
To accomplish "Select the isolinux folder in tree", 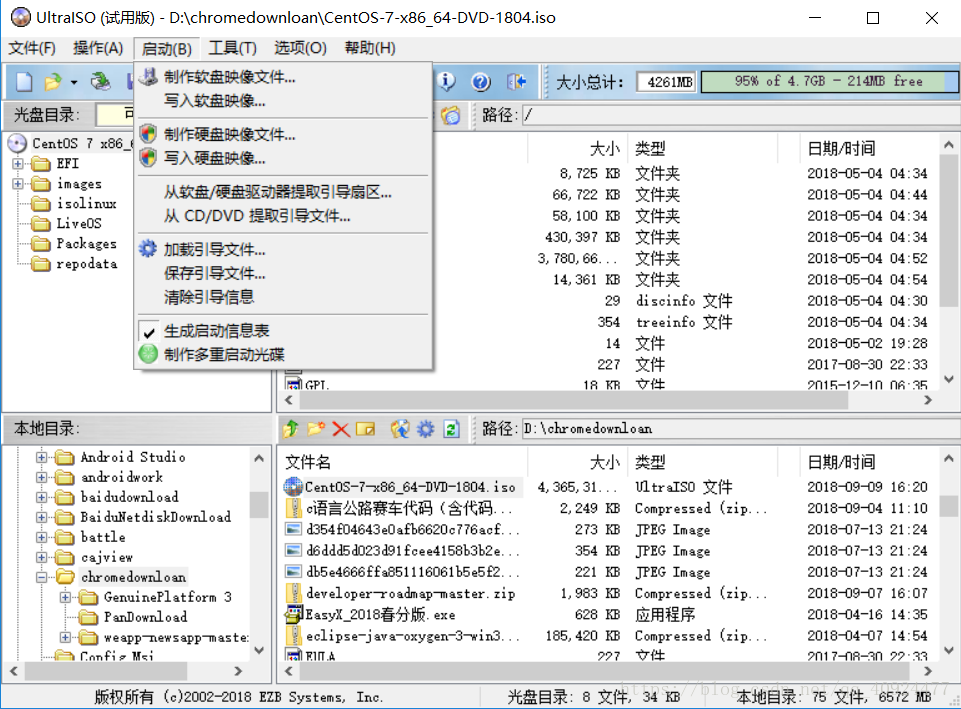I will (86, 203).
